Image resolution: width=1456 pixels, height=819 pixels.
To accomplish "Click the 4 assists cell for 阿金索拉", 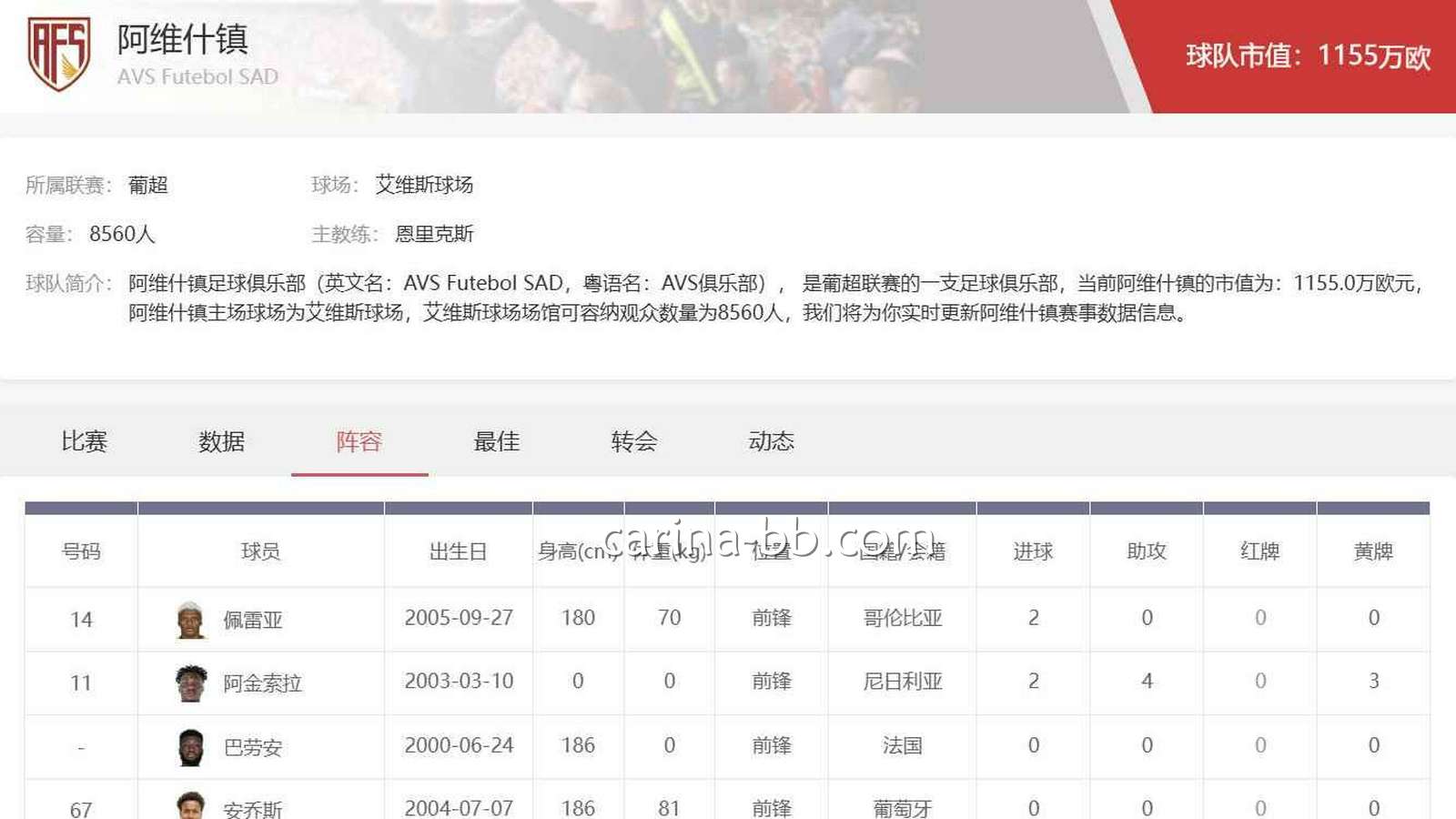I will pos(1147,682).
